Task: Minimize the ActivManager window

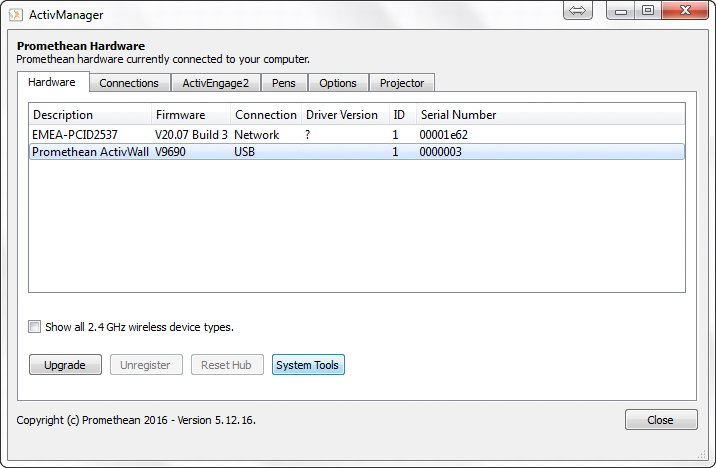Action: tap(620, 10)
